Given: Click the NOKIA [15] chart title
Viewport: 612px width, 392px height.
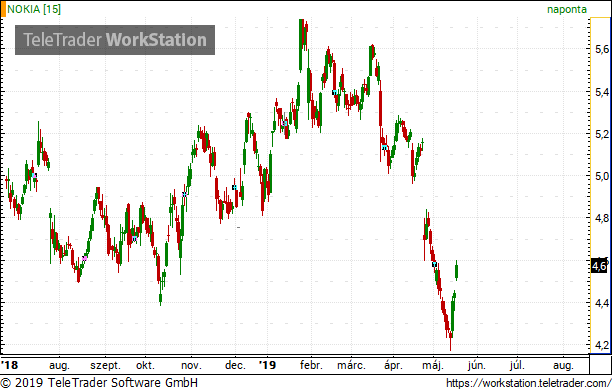Looking at the screenshot, I should tap(34, 9).
